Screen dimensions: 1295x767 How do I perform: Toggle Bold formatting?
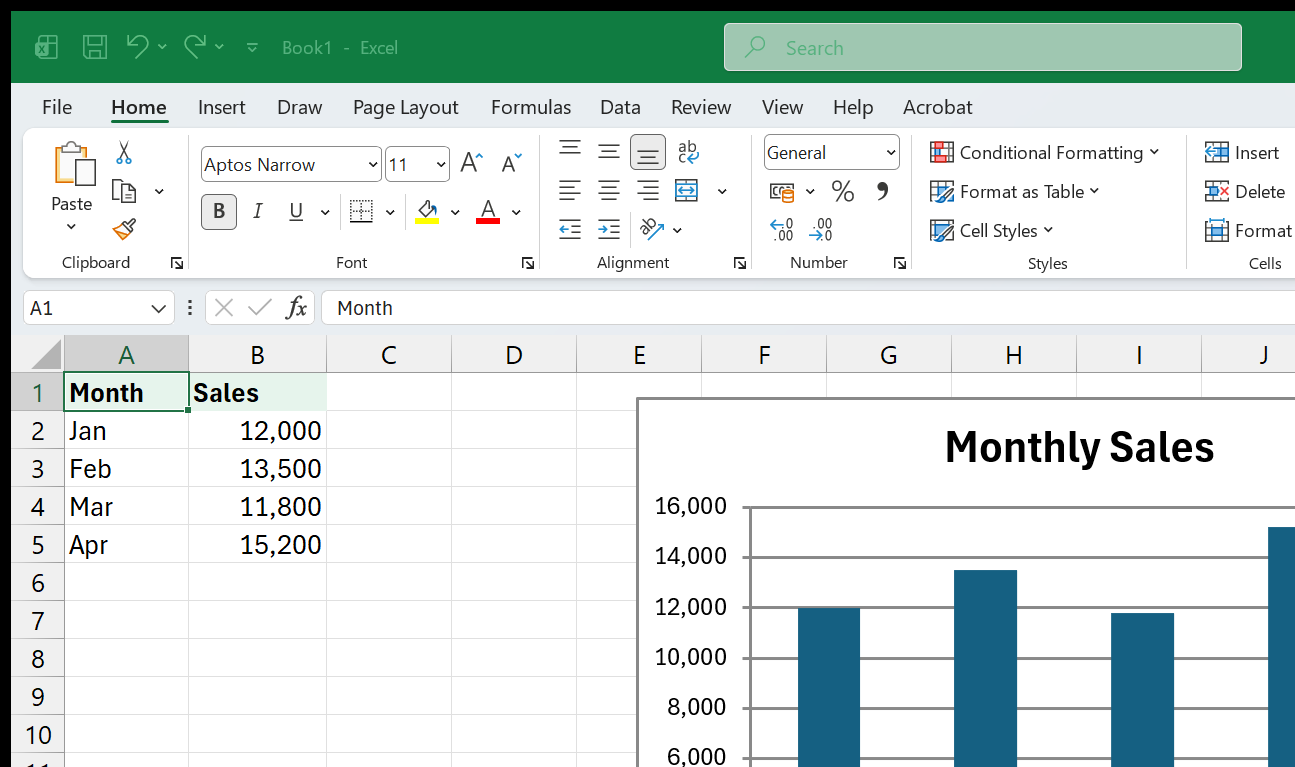point(219,211)
